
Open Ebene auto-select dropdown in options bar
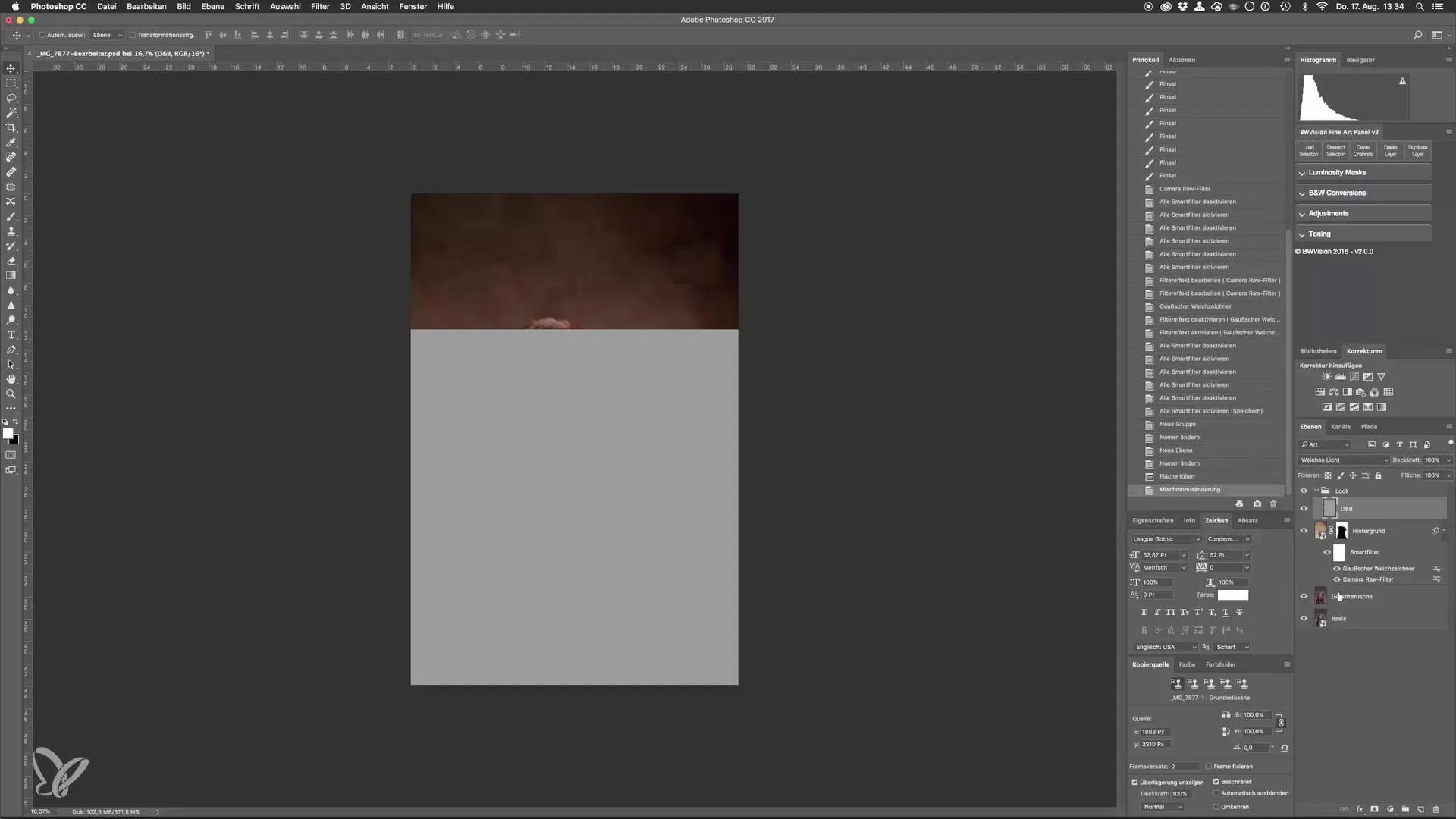[106, 35]
